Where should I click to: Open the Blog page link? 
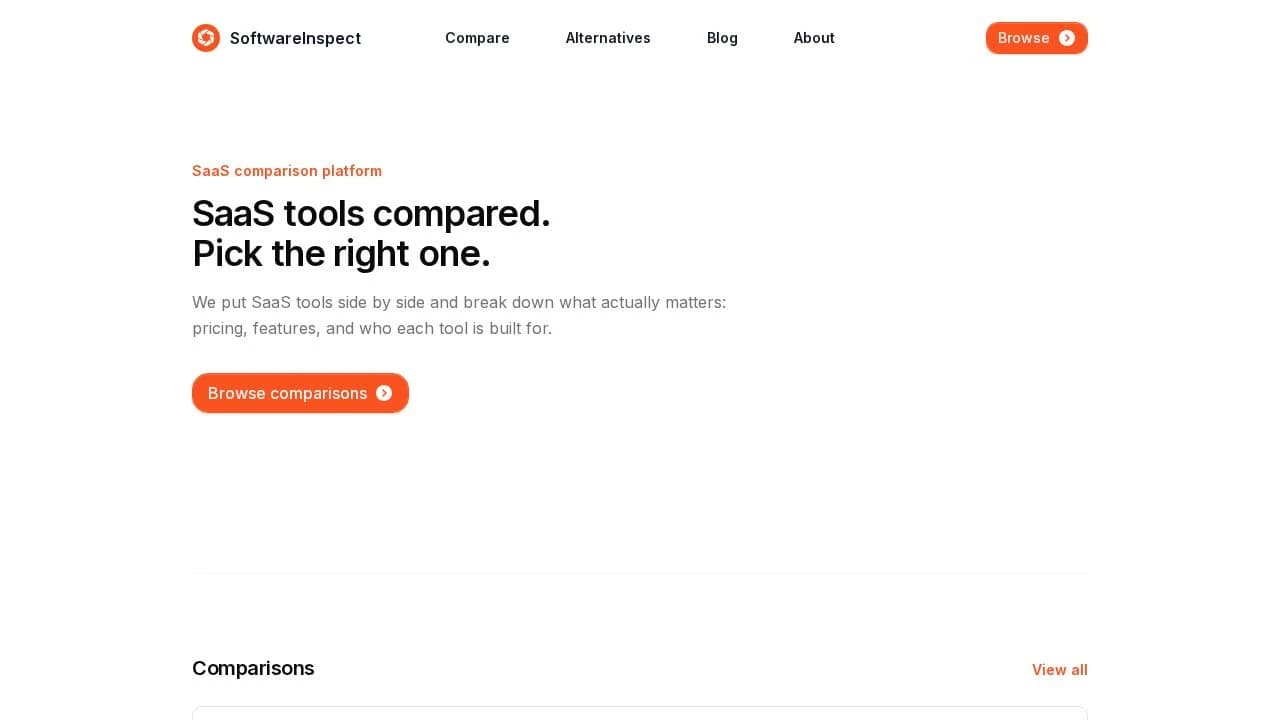(x=722, y=38)
